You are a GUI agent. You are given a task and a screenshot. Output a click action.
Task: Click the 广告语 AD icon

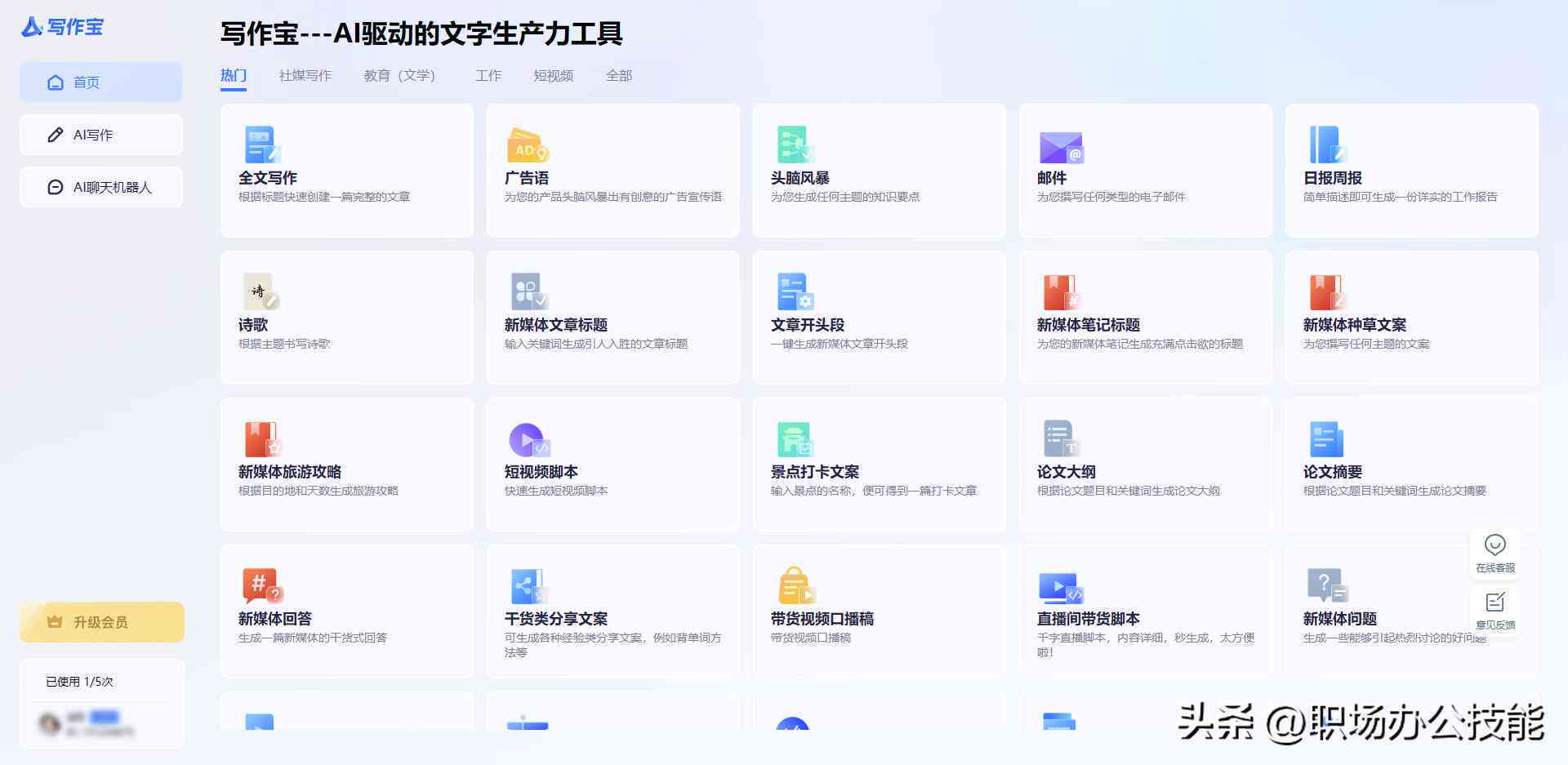[528, 145]
